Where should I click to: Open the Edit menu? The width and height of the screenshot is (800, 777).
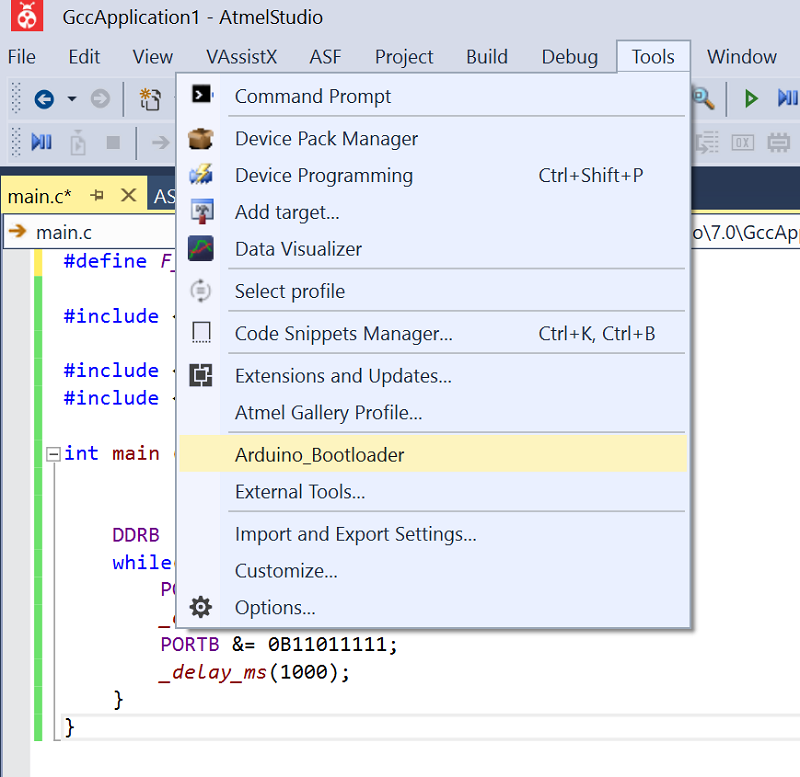(x=84, y=57)
